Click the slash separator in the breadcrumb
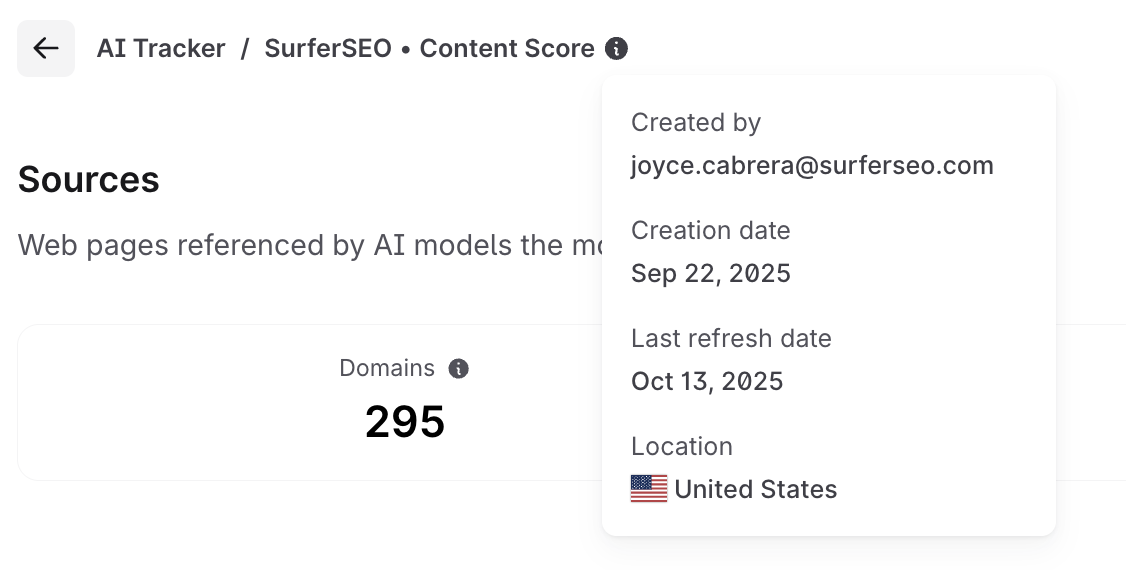The height and width of the screenshot is (570, 1126). (x=244, y=48)
